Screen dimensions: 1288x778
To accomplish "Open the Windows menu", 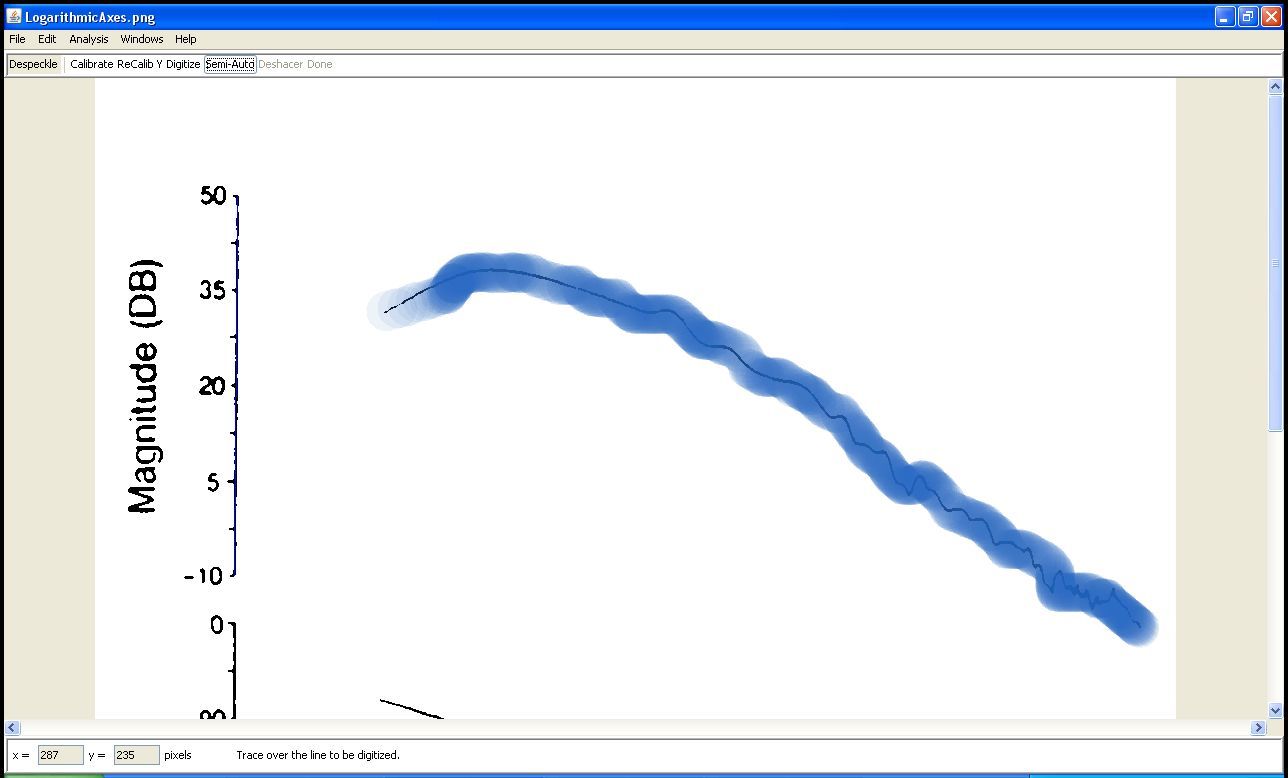I will (x=142, y=39).
